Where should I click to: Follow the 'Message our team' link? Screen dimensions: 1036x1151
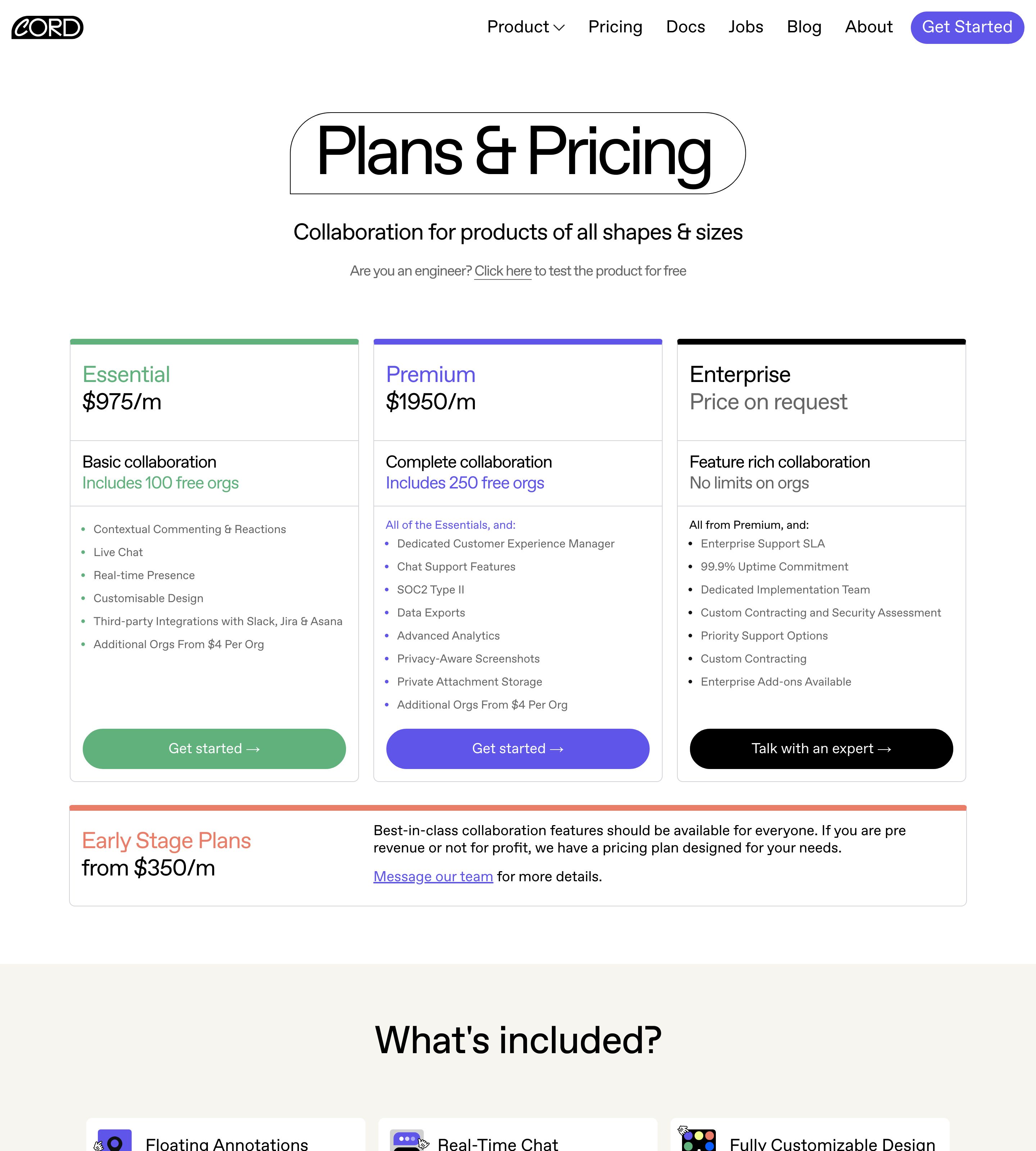point(433,877)
